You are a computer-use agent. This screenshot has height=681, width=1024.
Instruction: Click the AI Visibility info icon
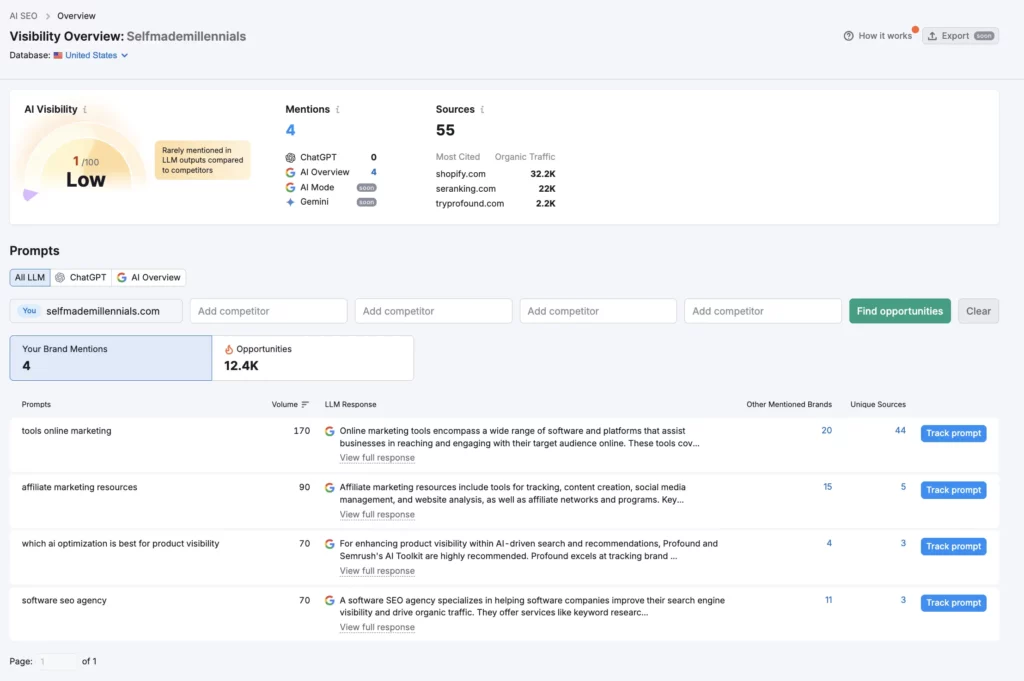pyautogui.click(x=85, y=108)
